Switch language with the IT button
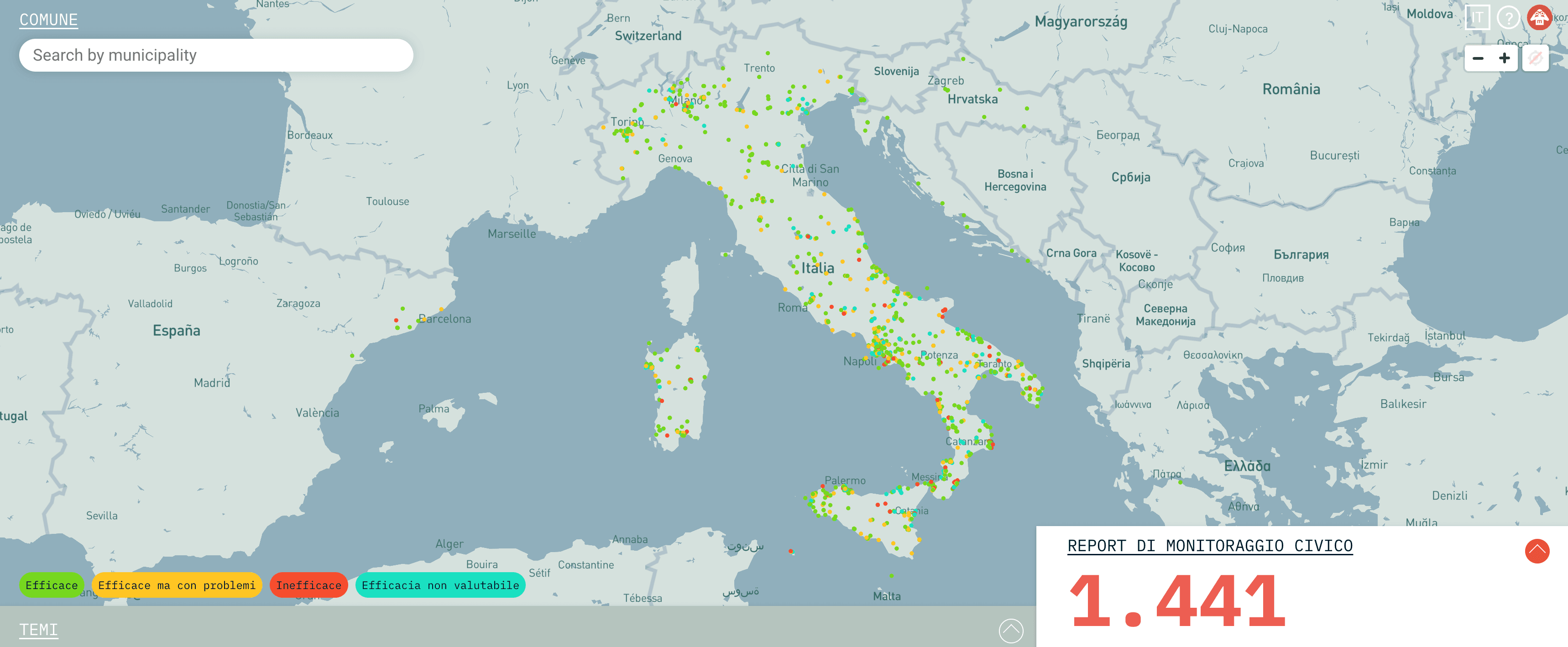Viewport: 1568px width, 647px height. pyautogui.click(x=1477, y=18)
